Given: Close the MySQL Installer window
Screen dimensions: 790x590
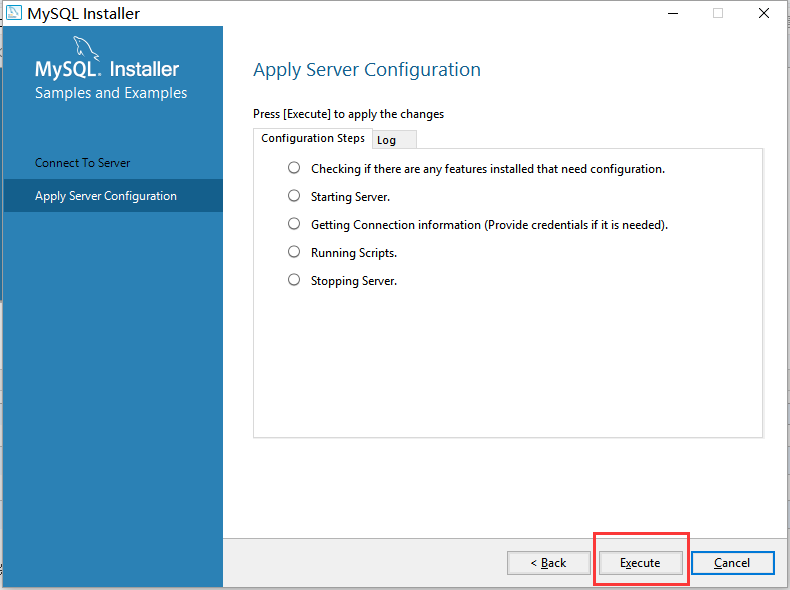Looking at the screenshot, I should tap(764, 13).
